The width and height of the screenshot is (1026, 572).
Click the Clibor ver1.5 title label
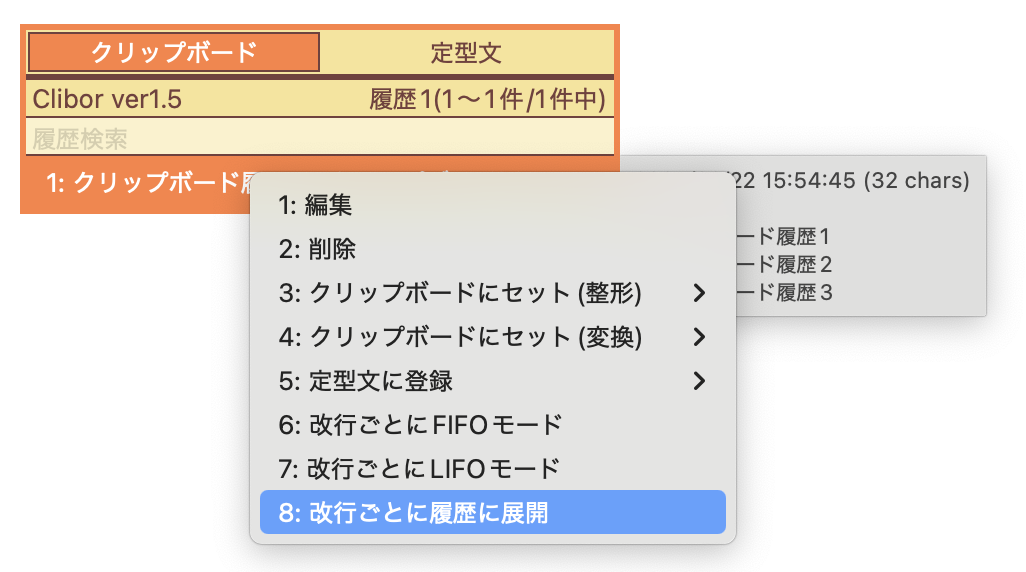[107, 99]
